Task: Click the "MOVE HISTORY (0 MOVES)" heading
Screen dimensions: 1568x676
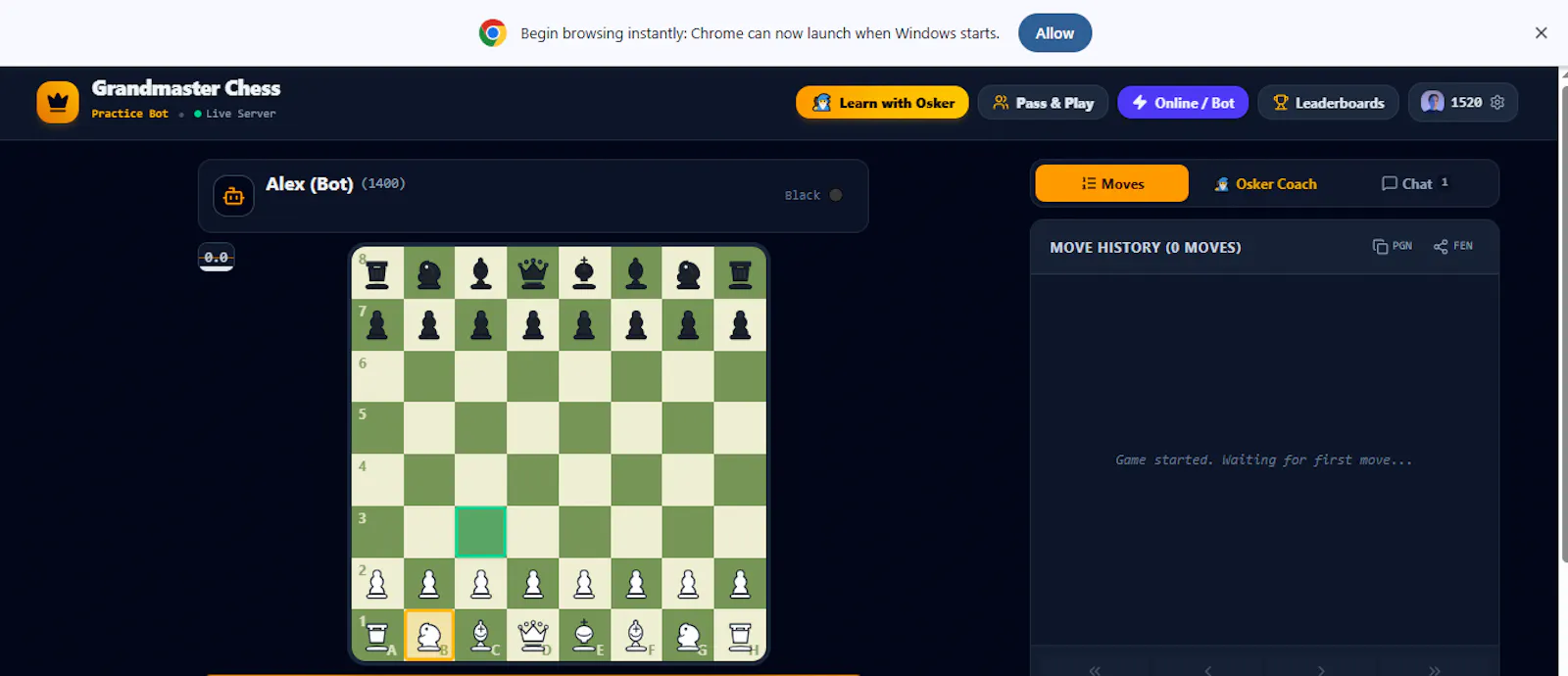Action: 1145,248
